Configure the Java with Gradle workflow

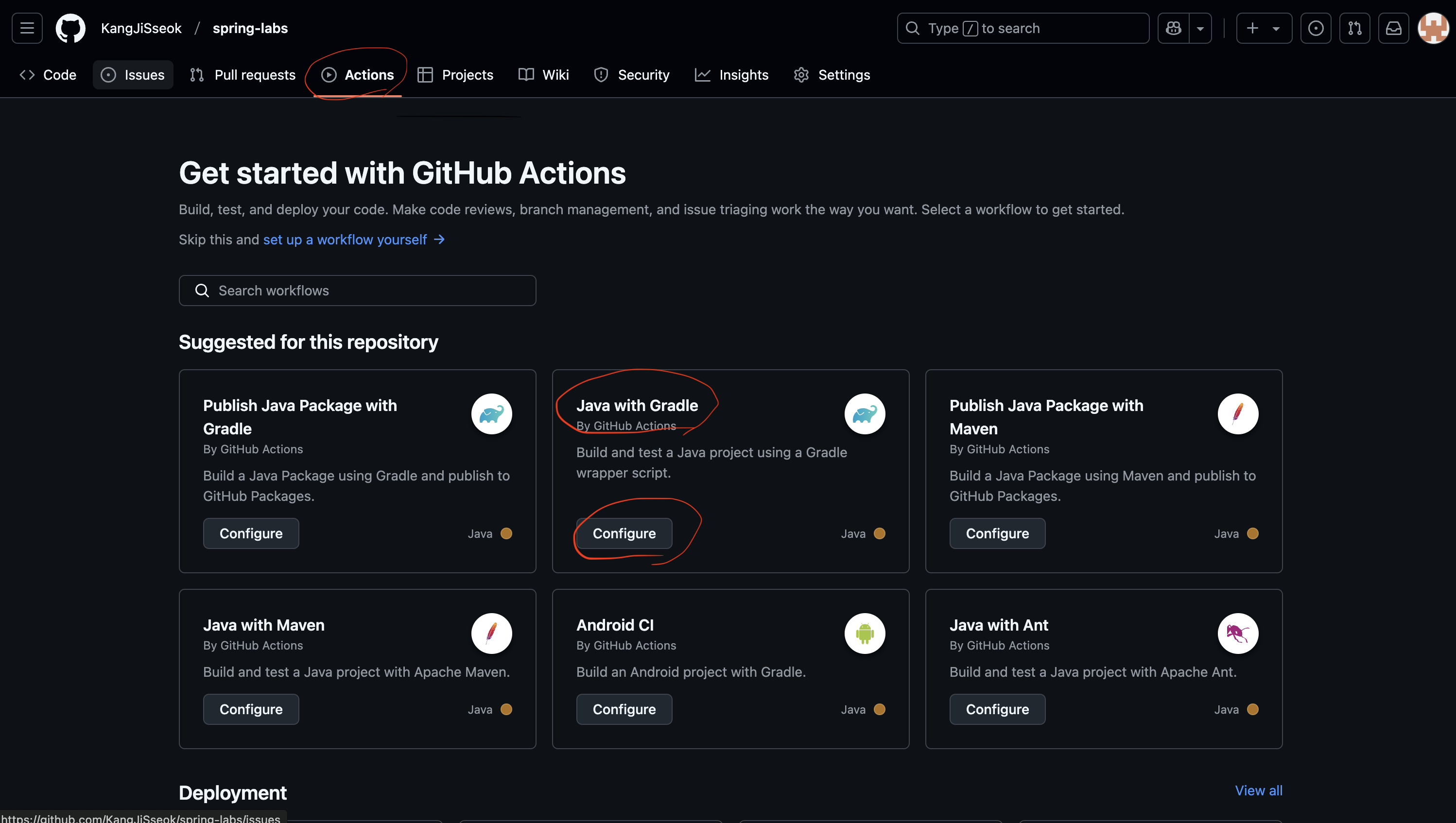coord(624,533)
